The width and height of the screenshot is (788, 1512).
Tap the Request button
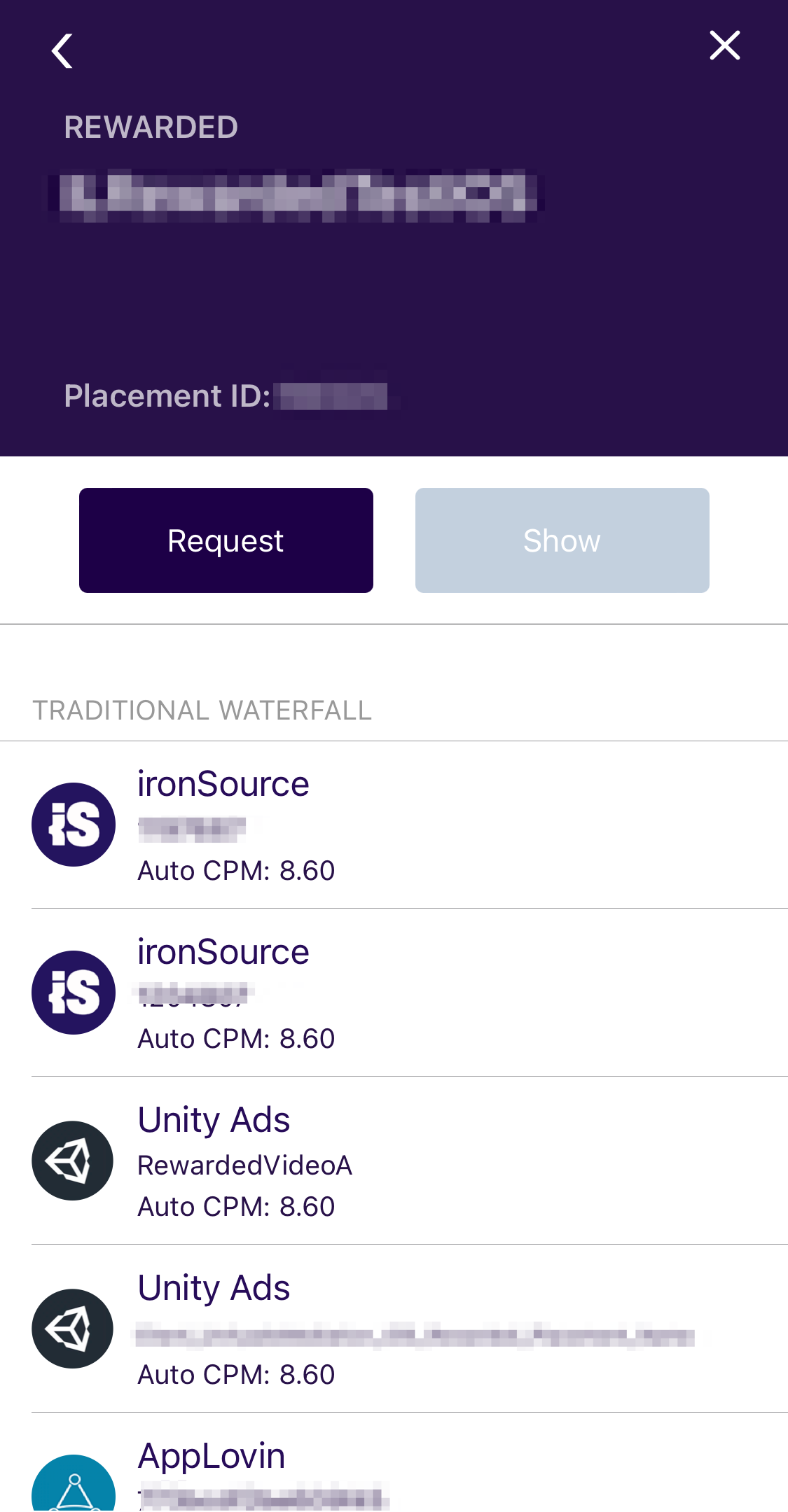[x=226, y=540]
